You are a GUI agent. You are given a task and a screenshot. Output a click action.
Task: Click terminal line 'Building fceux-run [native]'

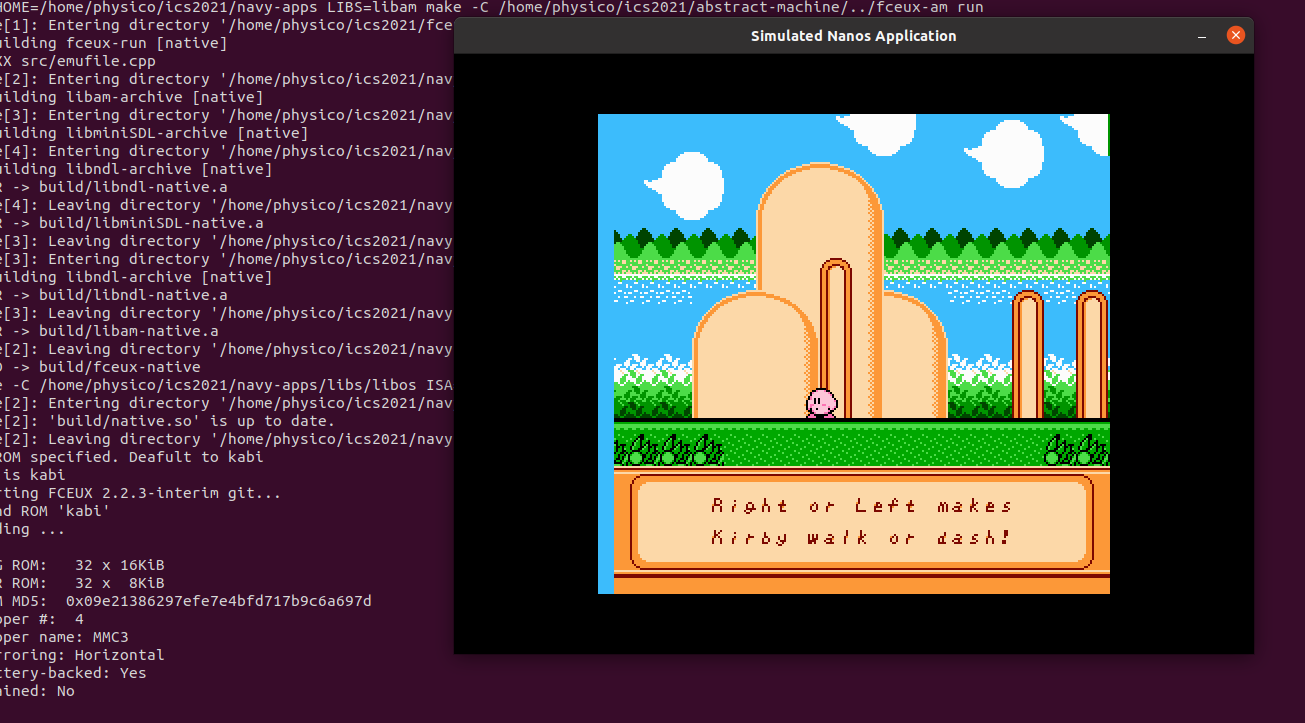tap(114, 43)
